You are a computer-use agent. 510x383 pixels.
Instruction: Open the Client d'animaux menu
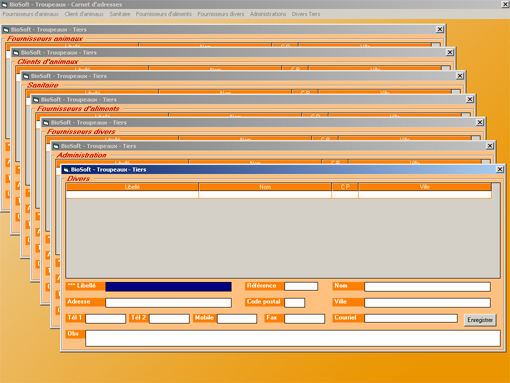click(84, 14)
